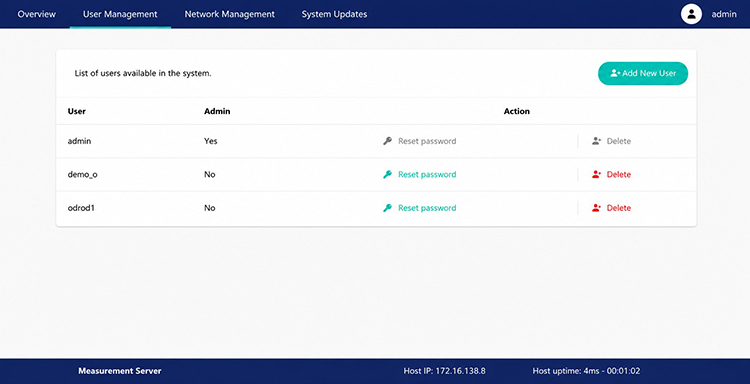Click the Admin column header

pos(217,111)
